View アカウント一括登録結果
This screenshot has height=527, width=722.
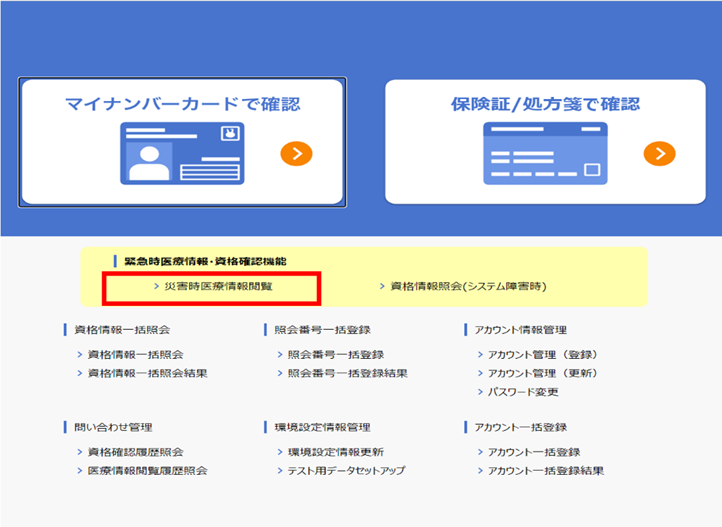(546, 471)
